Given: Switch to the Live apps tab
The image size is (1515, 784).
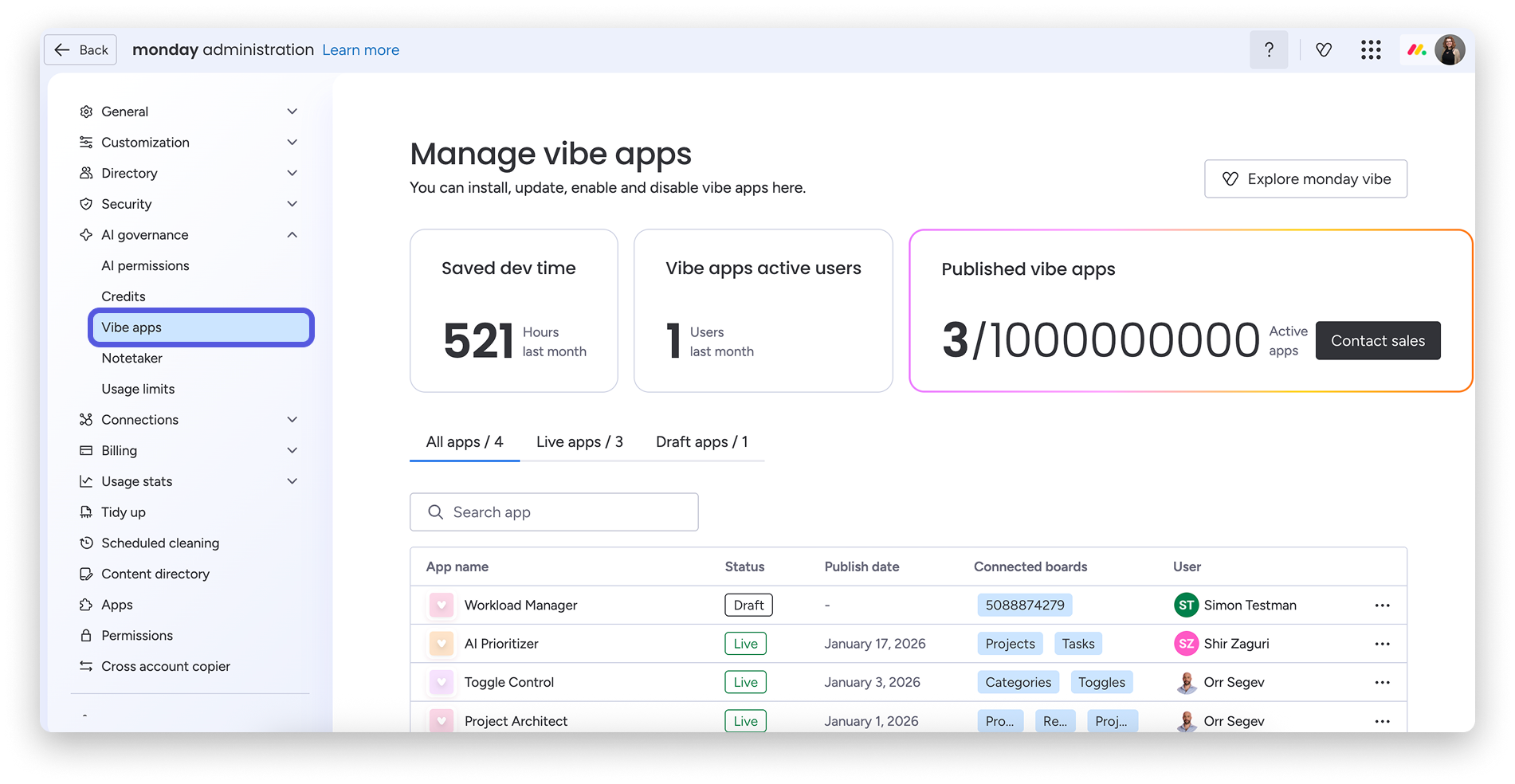Looking at the screenshot, I should click(x=579, y=442).
